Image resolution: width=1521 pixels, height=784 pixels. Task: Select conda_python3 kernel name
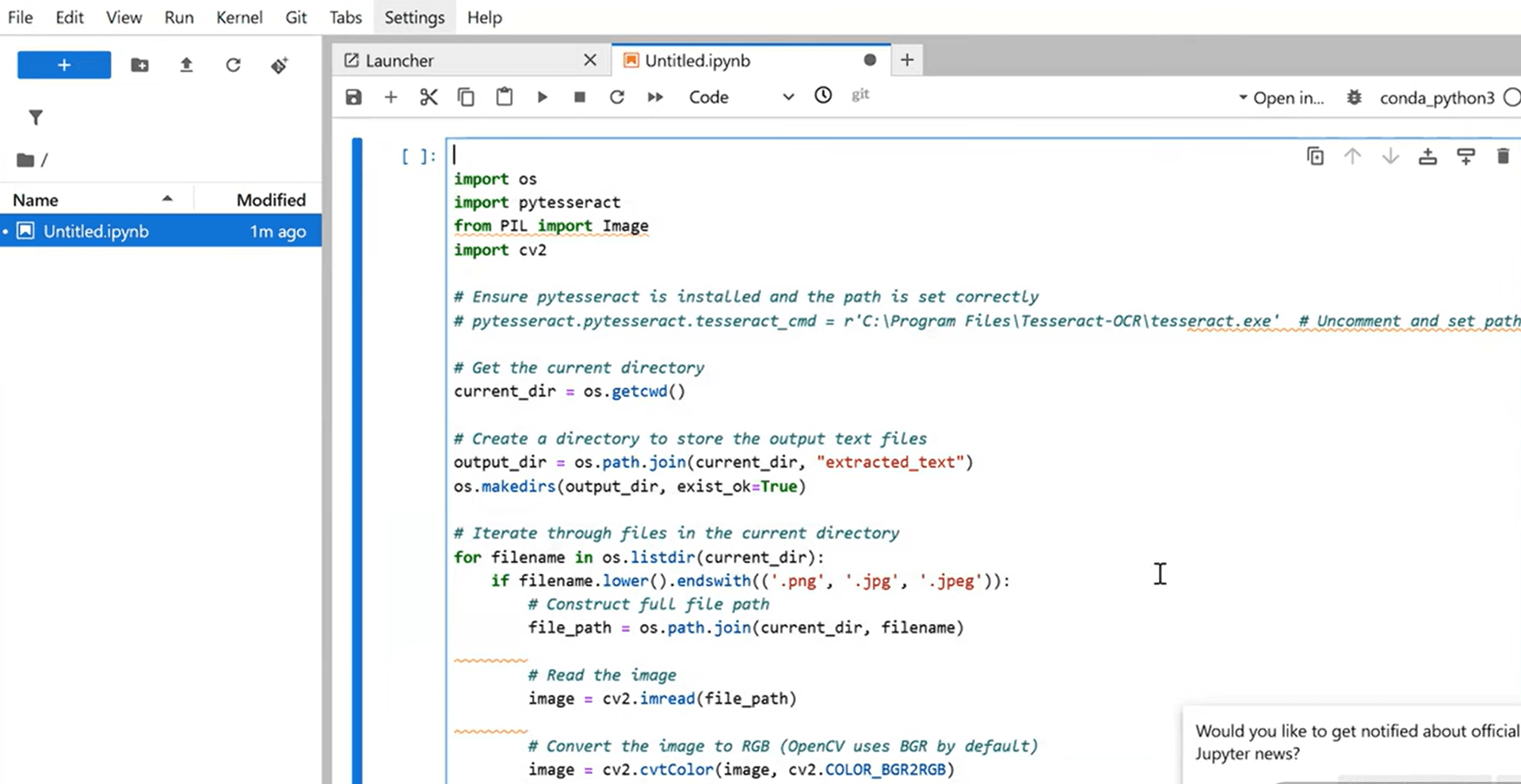tap(1436, 97)
